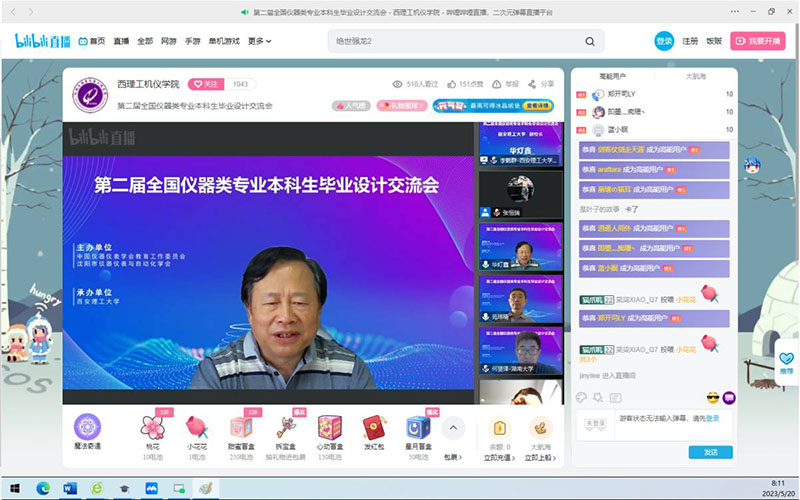Open the 单机游戏 category
The height and width of the screenshot is (500, 800).
(x=224, y=41)
